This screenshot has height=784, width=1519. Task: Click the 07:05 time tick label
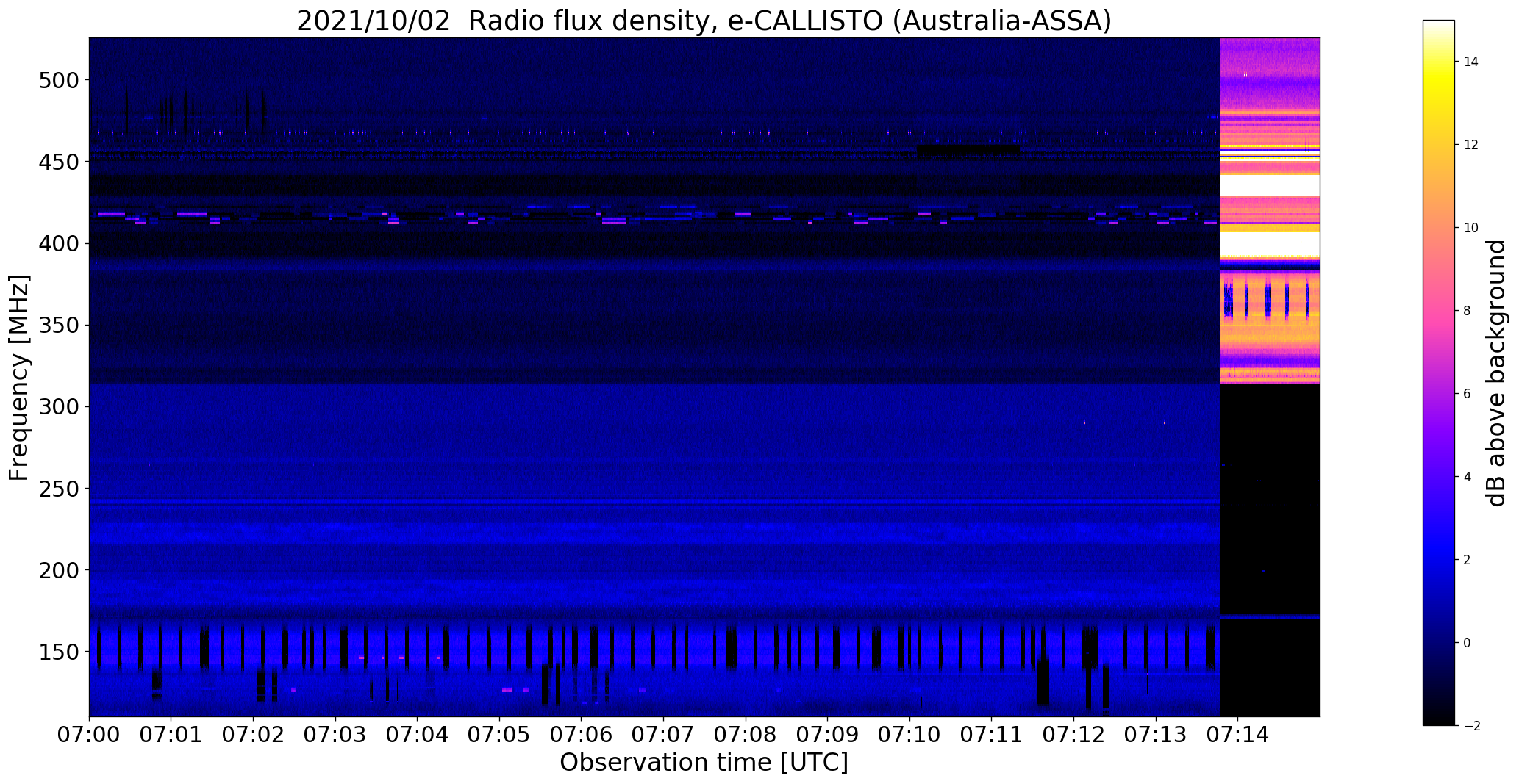tap(499, 734)
